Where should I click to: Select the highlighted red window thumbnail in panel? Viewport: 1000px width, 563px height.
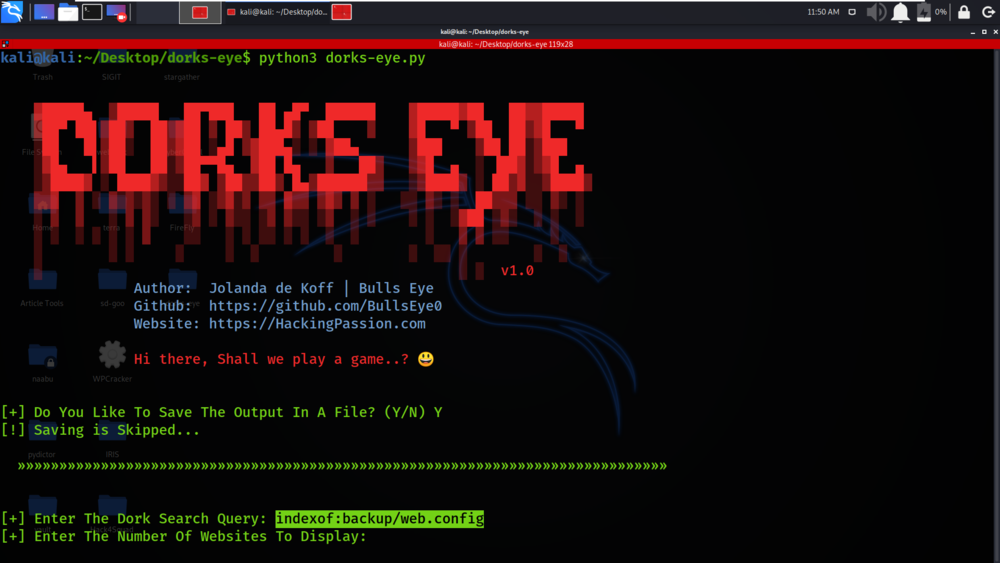tap(200, 12)
